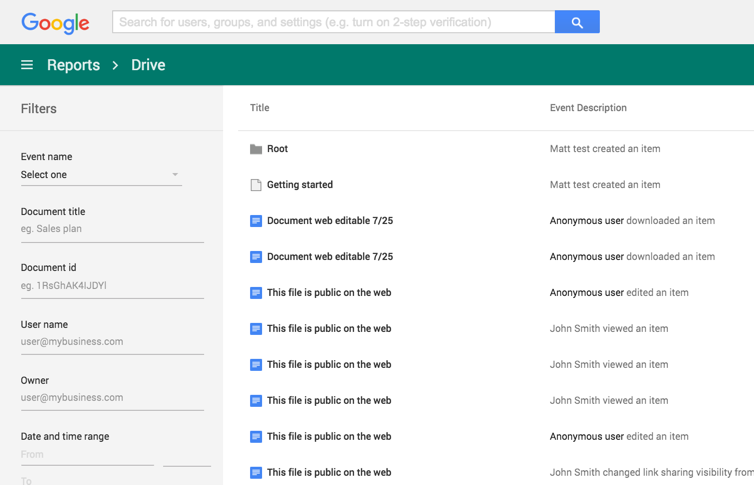This screenshot has height=485, width=754.
Task: Focus the admin search box
Action: (333, 22)
